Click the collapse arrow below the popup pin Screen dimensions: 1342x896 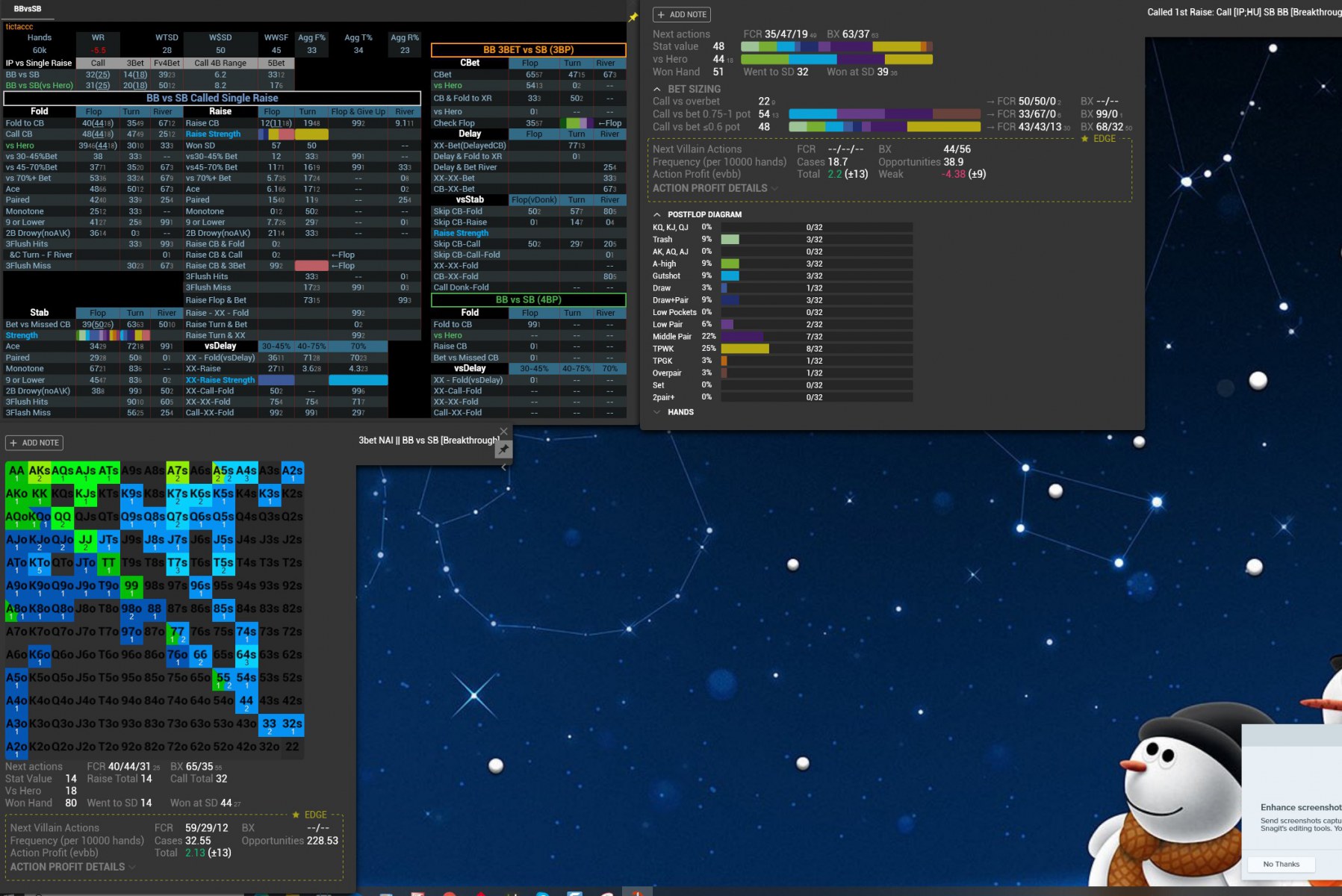pos(503,467)
